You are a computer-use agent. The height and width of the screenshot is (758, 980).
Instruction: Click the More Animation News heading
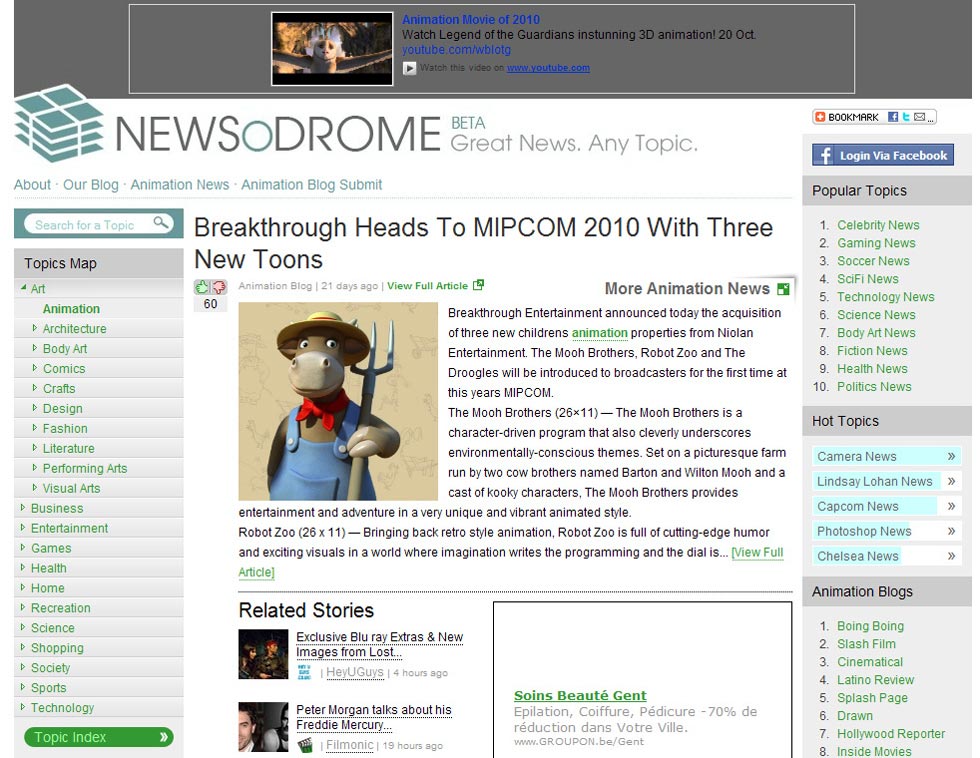687,288
